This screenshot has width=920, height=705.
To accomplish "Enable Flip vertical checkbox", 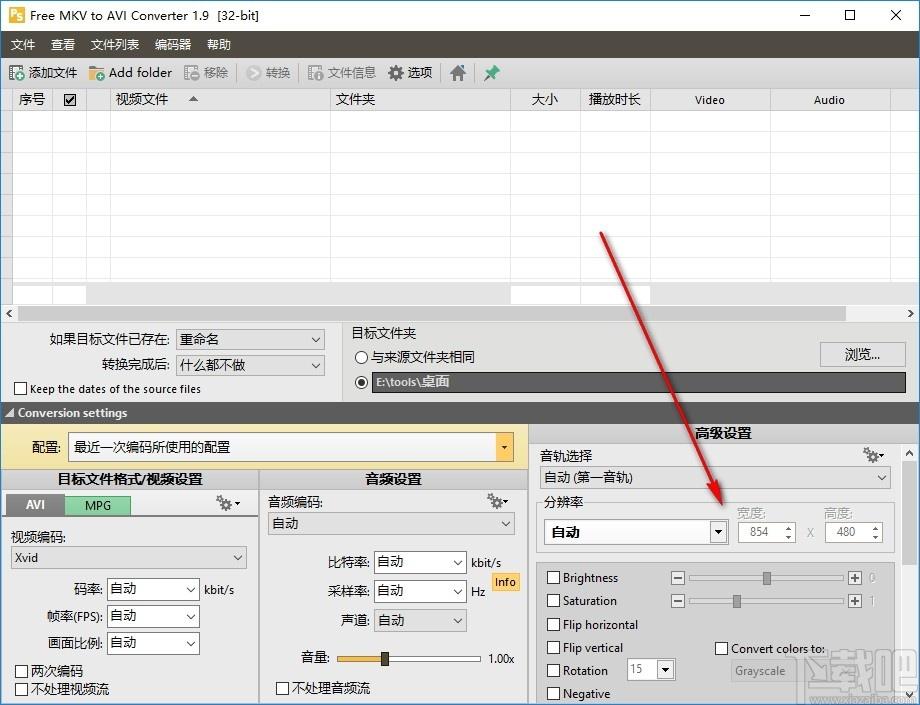I will 553,648.
